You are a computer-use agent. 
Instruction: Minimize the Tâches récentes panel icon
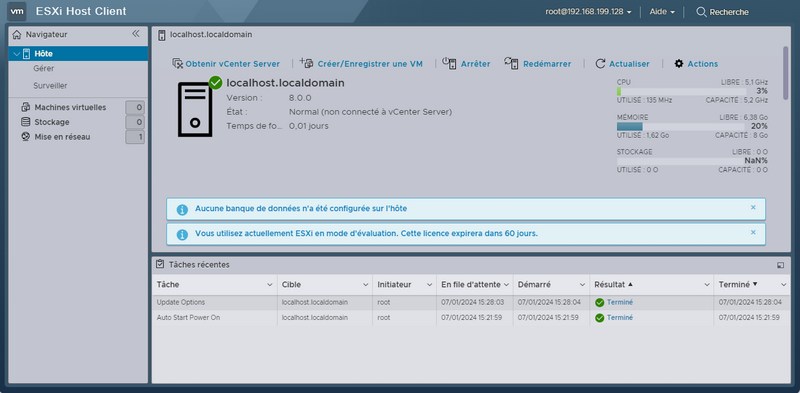(x=780, y=265)
